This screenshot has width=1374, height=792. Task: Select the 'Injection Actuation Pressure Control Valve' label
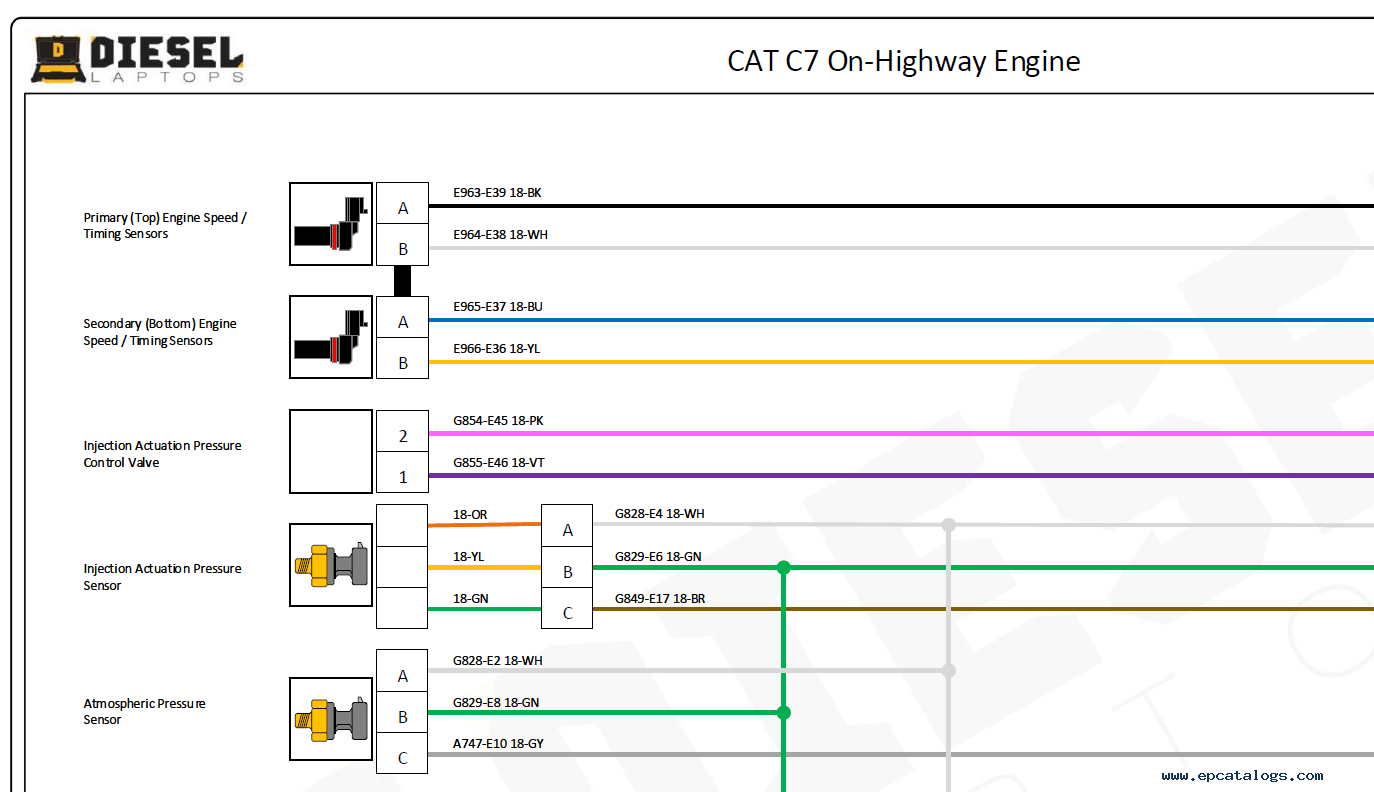pos(162,454)
